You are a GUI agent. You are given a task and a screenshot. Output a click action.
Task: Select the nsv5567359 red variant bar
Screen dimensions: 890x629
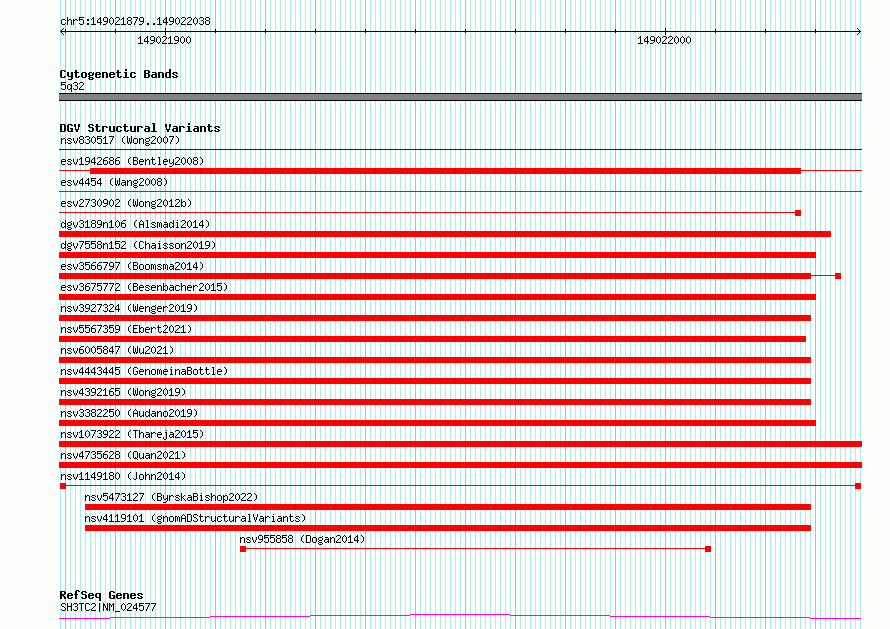[x=433, y=339]
